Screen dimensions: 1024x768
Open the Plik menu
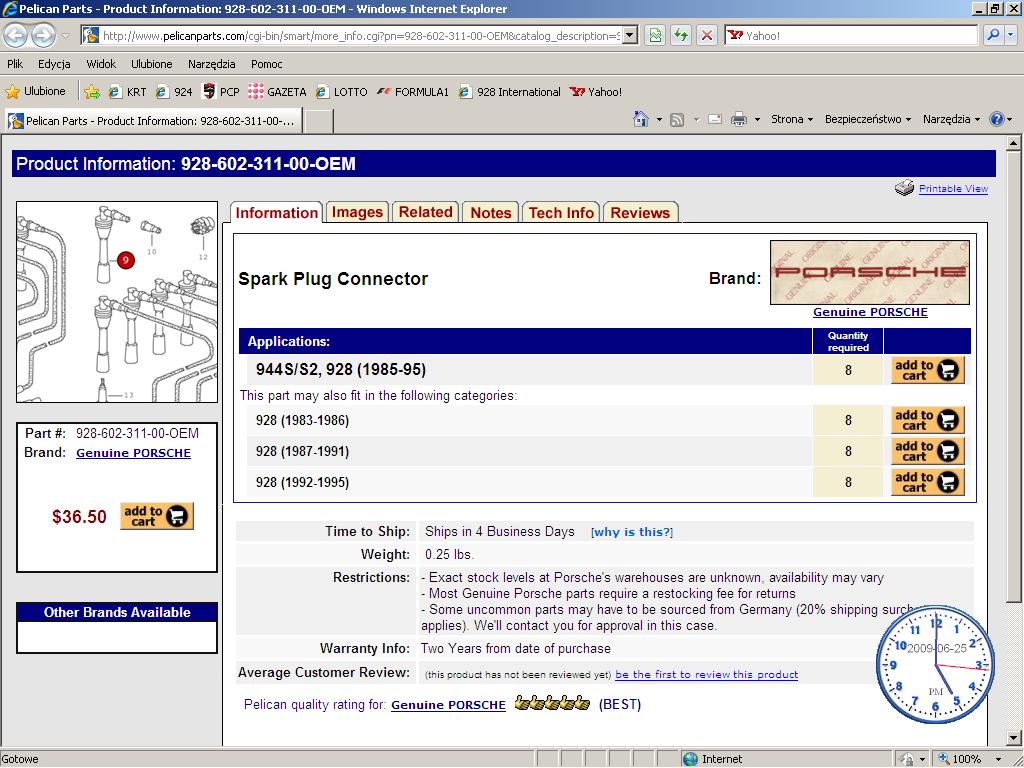pyautogui.click(x=15, y=64)
